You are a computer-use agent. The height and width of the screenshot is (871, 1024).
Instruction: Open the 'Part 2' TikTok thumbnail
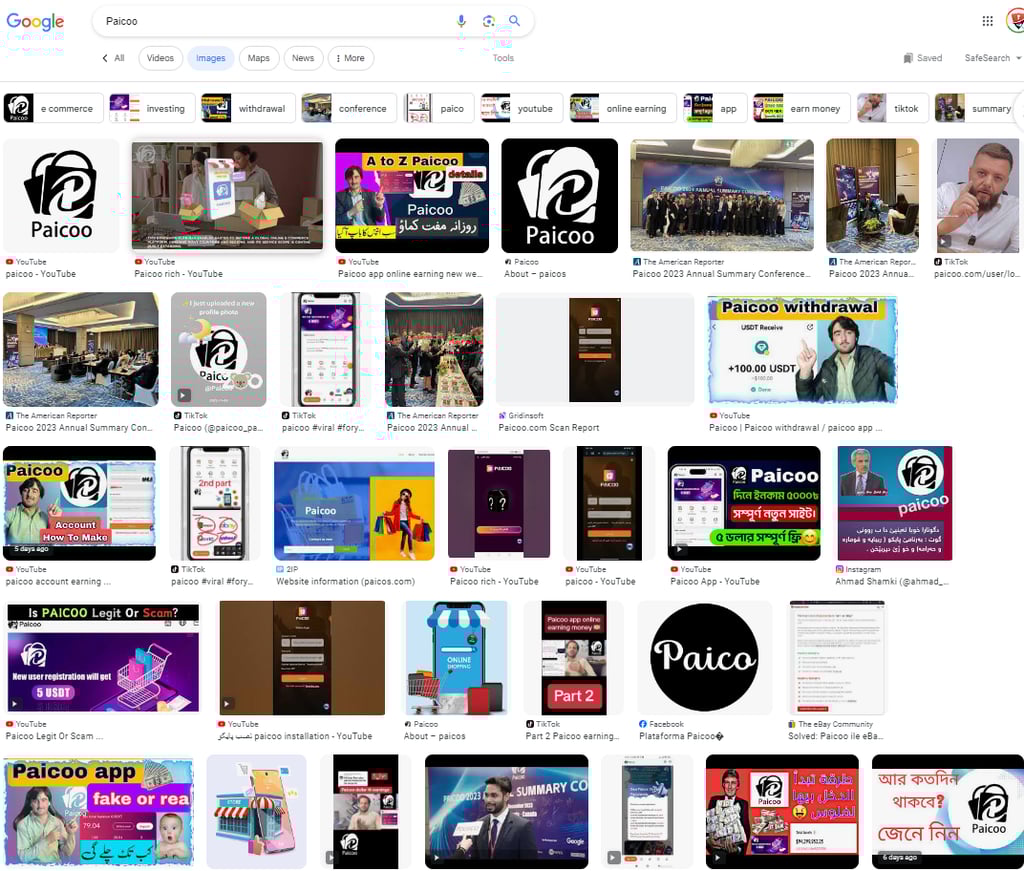coord(574,657)
